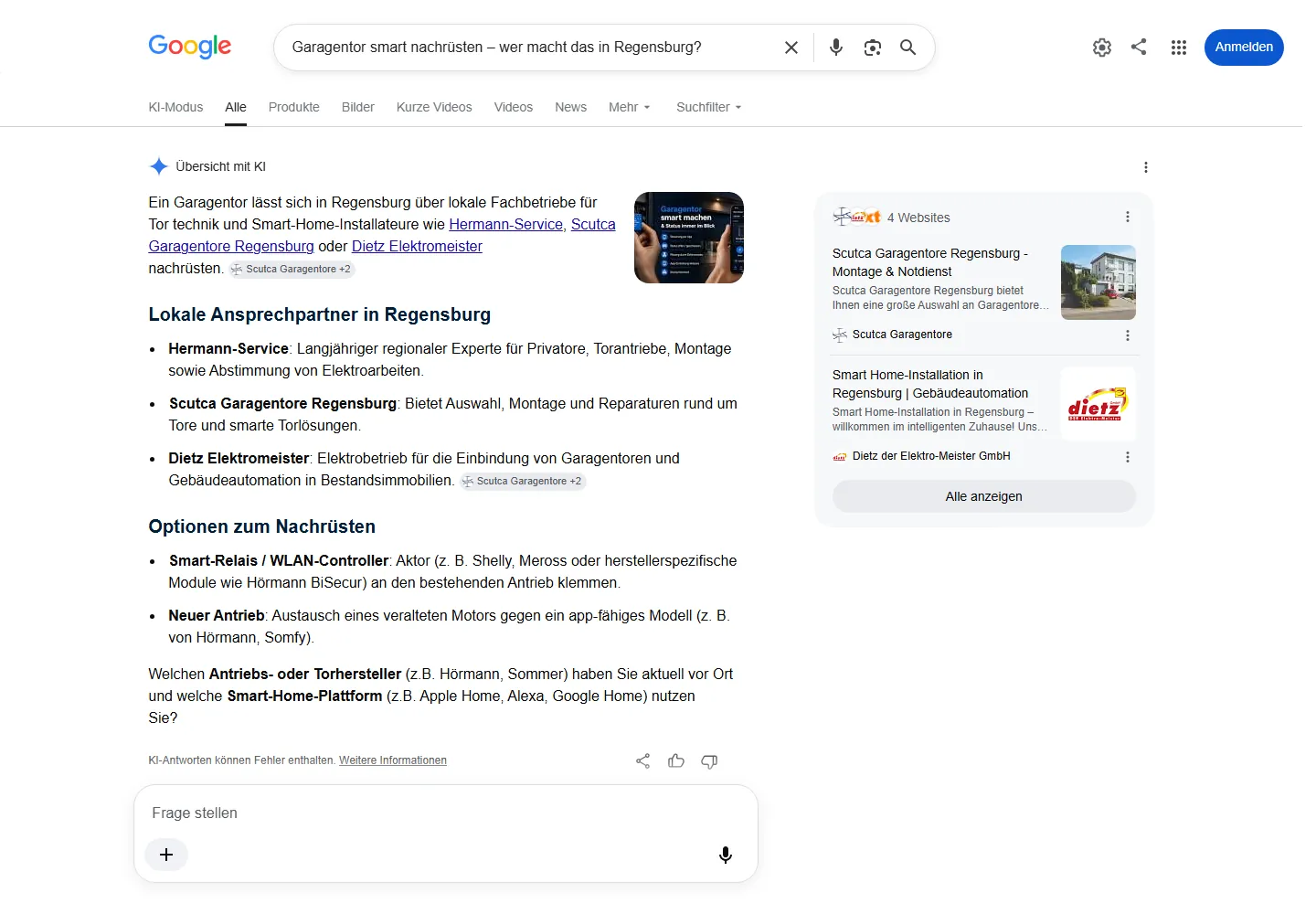The height and width of the screenshot is (914, 1316).
Task: Open the News tab
Action: point(570,107)
